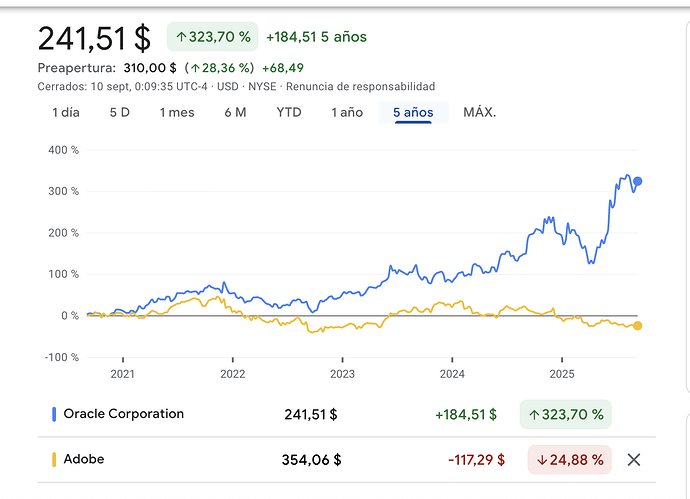Switch chart to 5 D range
690x499 pixels.
coord(120,112)
